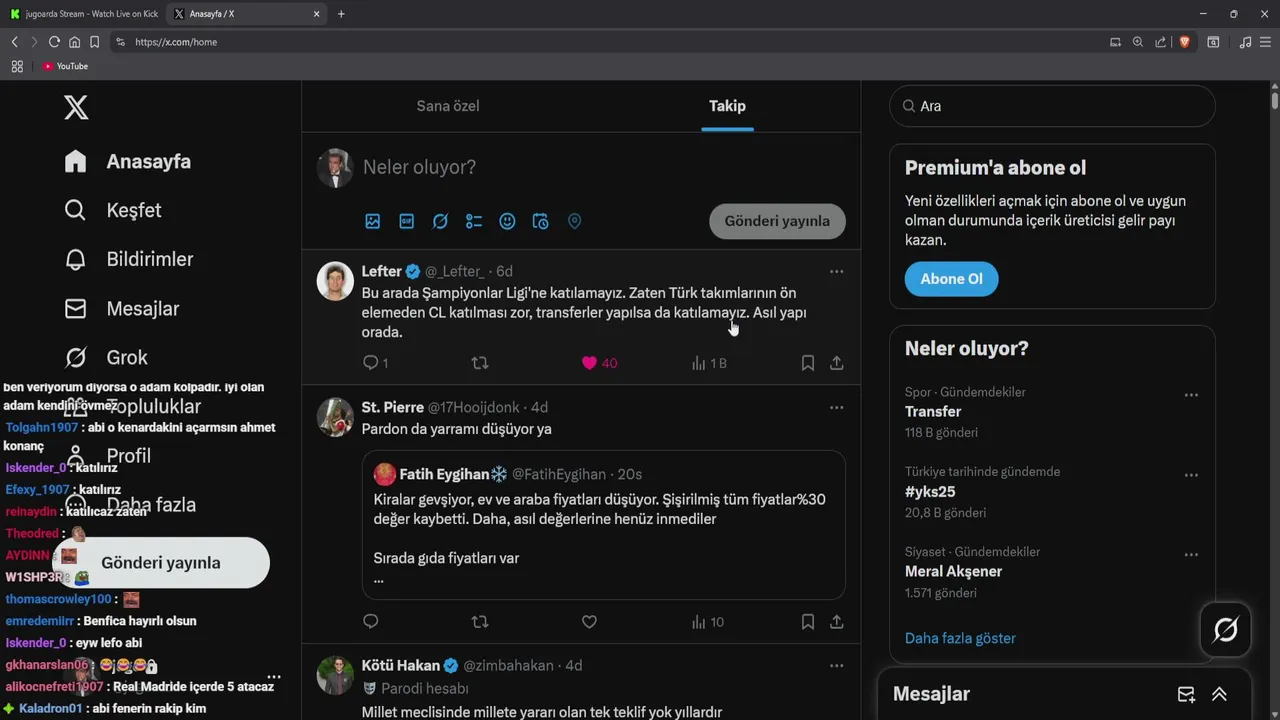Open St. Pierre's profile avatar
Image resolution: width=1280 pixels, height=720 pixels.
click(335, 417)
